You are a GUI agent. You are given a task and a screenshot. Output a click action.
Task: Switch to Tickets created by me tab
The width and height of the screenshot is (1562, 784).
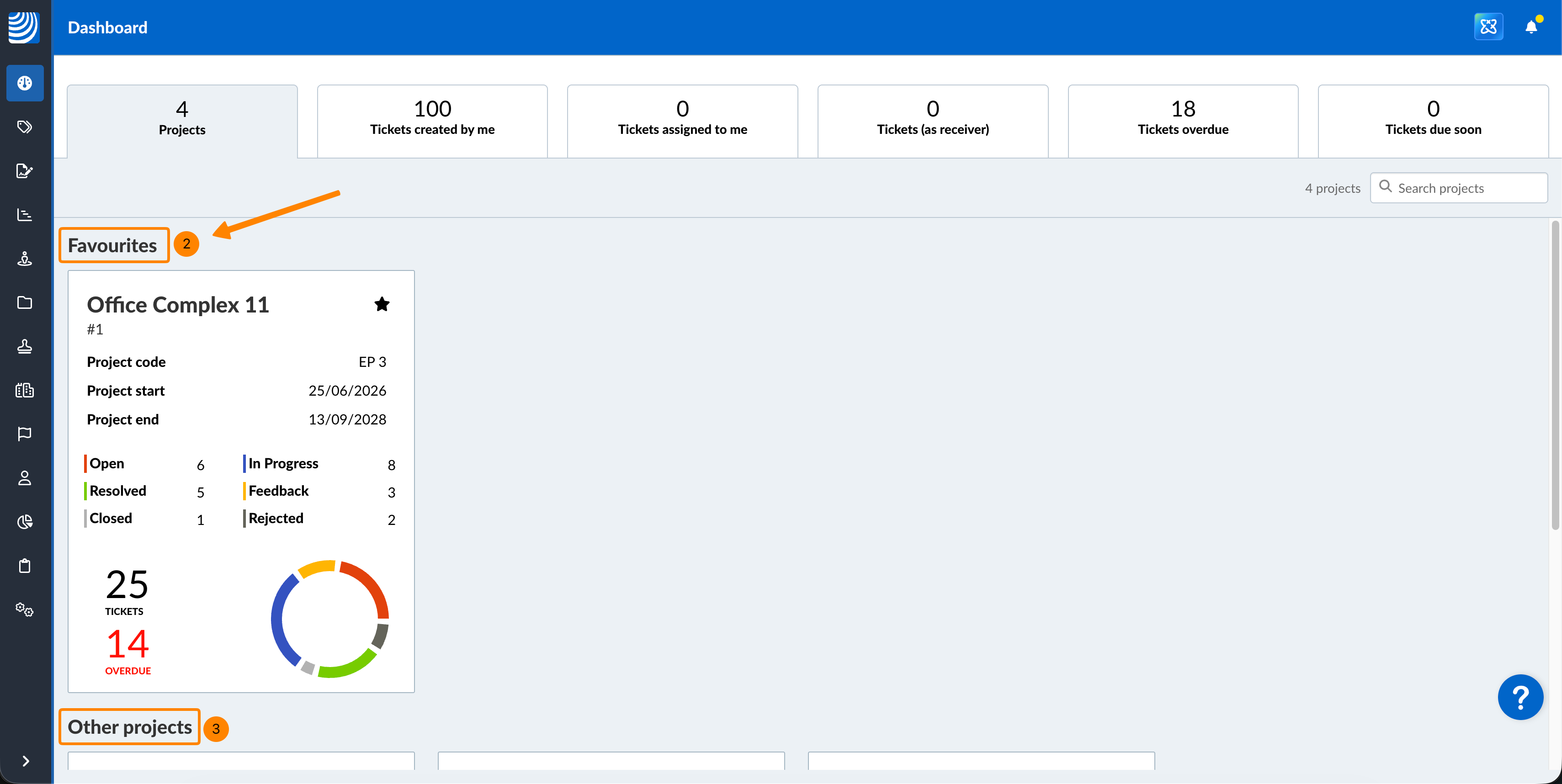pos(432,120)
